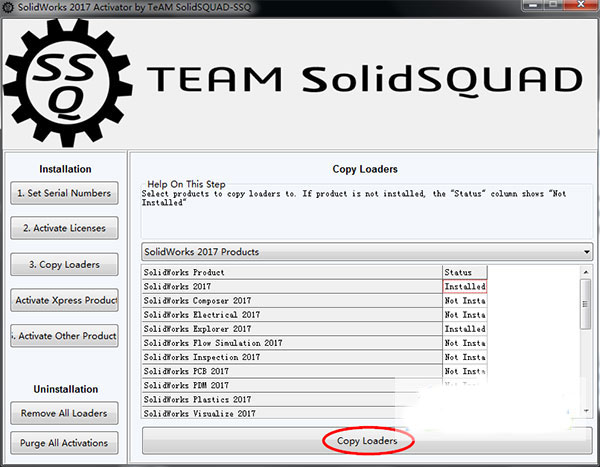
Task: Click the Status column header
Action: click(465, 272)
